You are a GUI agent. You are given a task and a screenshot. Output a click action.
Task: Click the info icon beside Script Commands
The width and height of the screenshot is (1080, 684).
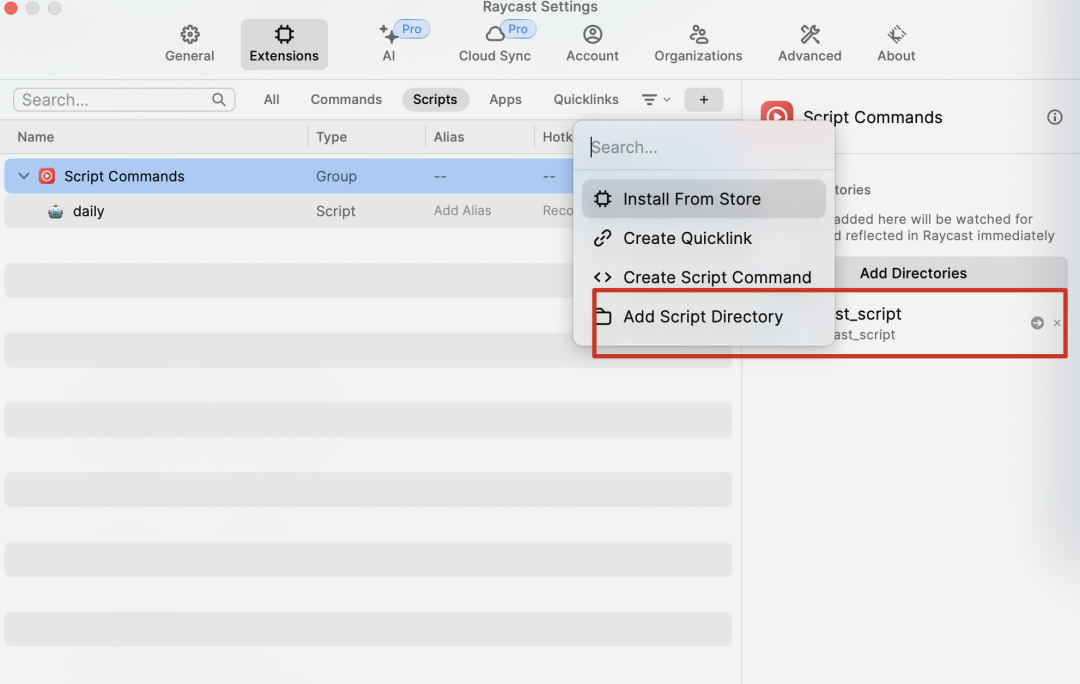1055,117
